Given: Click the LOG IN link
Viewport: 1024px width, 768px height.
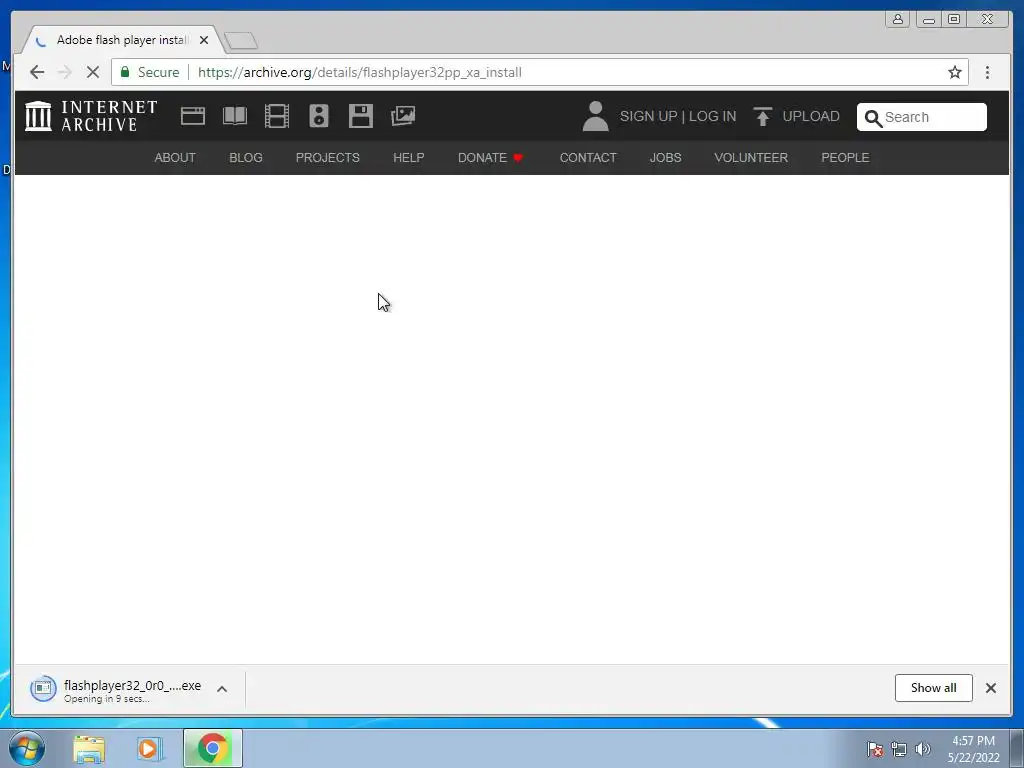Looking at the screenshot, I should pos(712,116).
